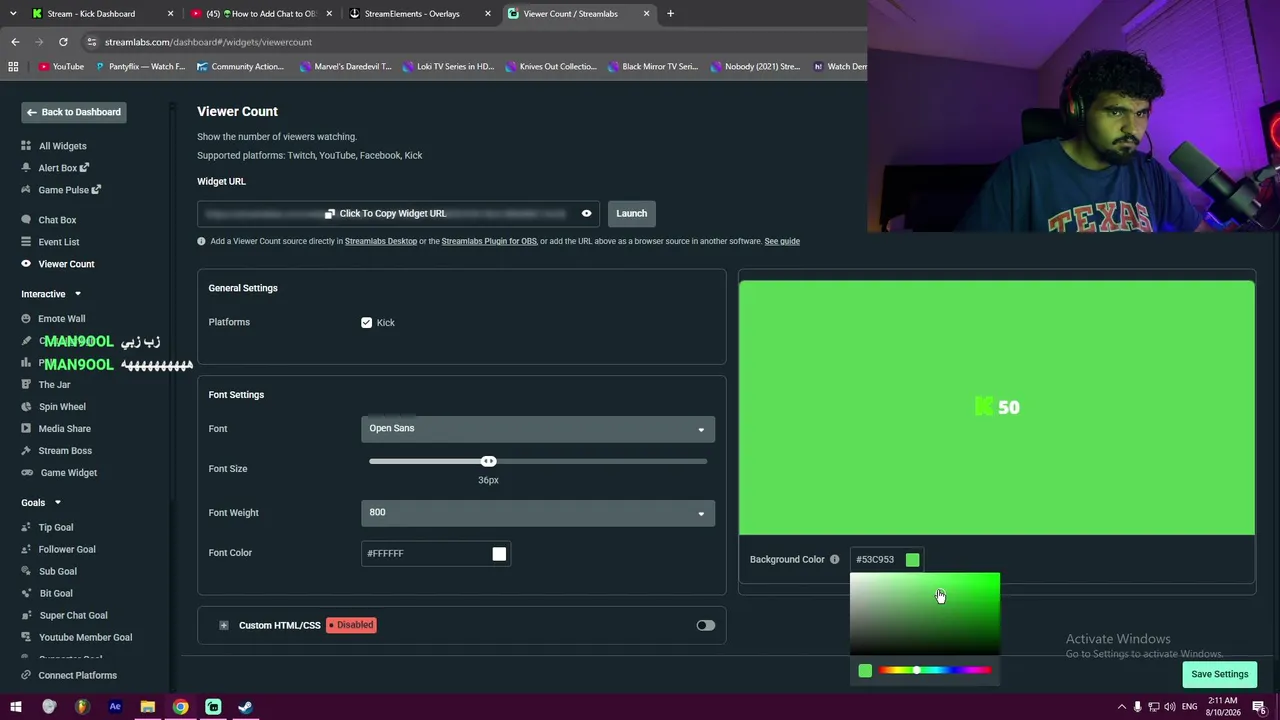Open All Widgets from the sidebar

click(62, 146)
